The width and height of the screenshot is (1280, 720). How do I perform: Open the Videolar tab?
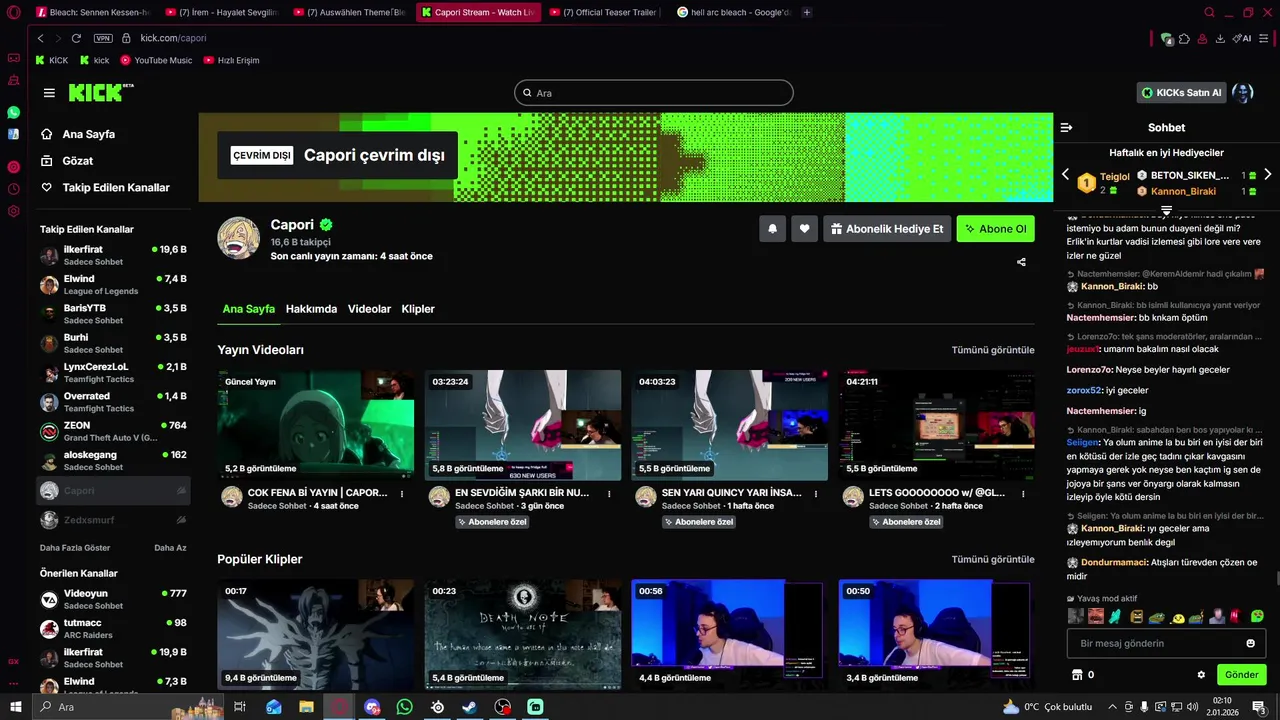(x=369, y=309)
